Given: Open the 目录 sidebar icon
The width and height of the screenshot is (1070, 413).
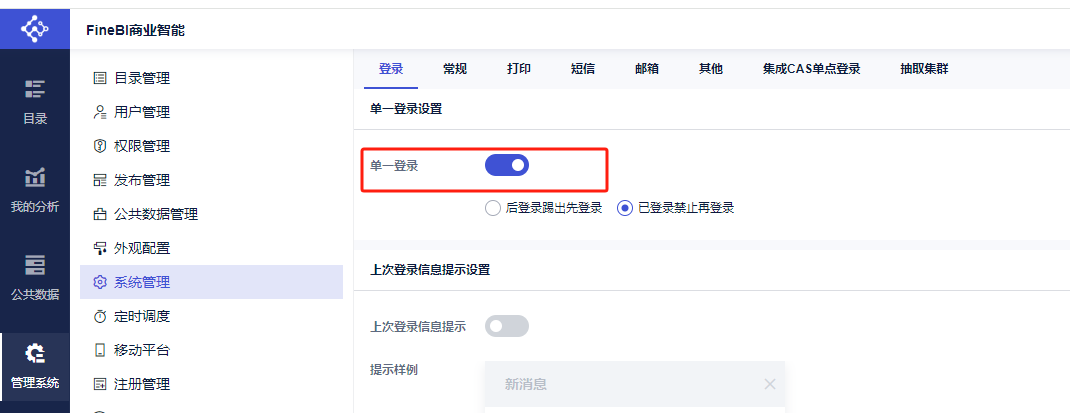Looking at the screenshot, I should click(x=35, y=88).
